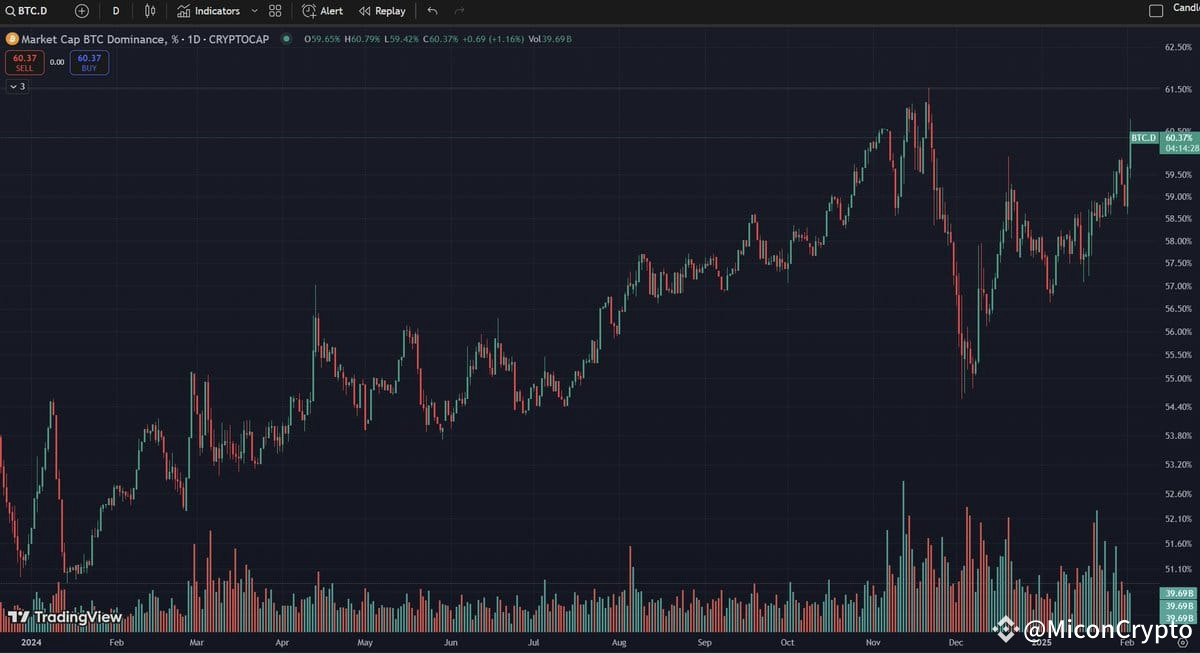Image resolution: width=1200 pixels, height=653 pixels.
Task: Click the 62.50% price axis label
Action: pyautogui.click(x=1180, y=47)
